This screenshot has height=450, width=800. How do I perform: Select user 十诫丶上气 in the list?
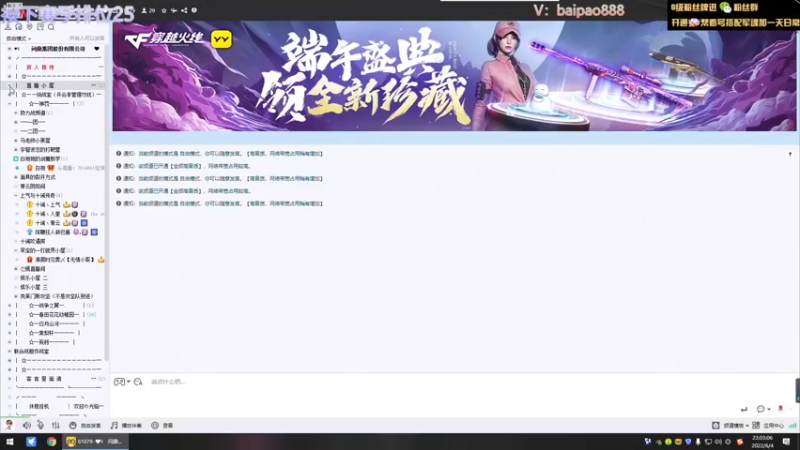[47, 205]
